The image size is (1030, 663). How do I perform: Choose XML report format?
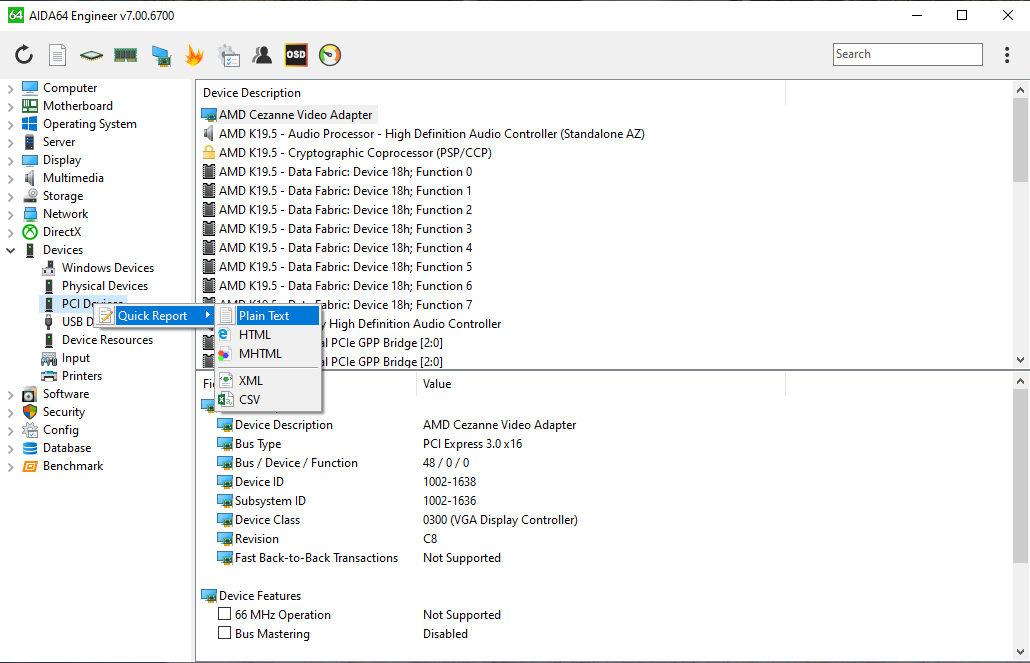268,380
